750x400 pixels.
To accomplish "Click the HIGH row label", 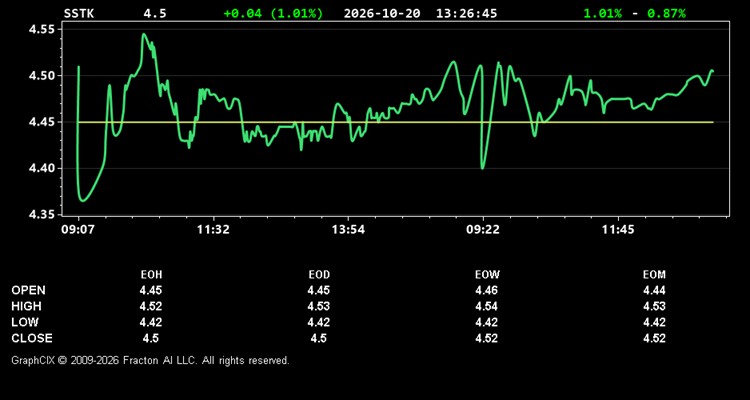I will (27, 306).
